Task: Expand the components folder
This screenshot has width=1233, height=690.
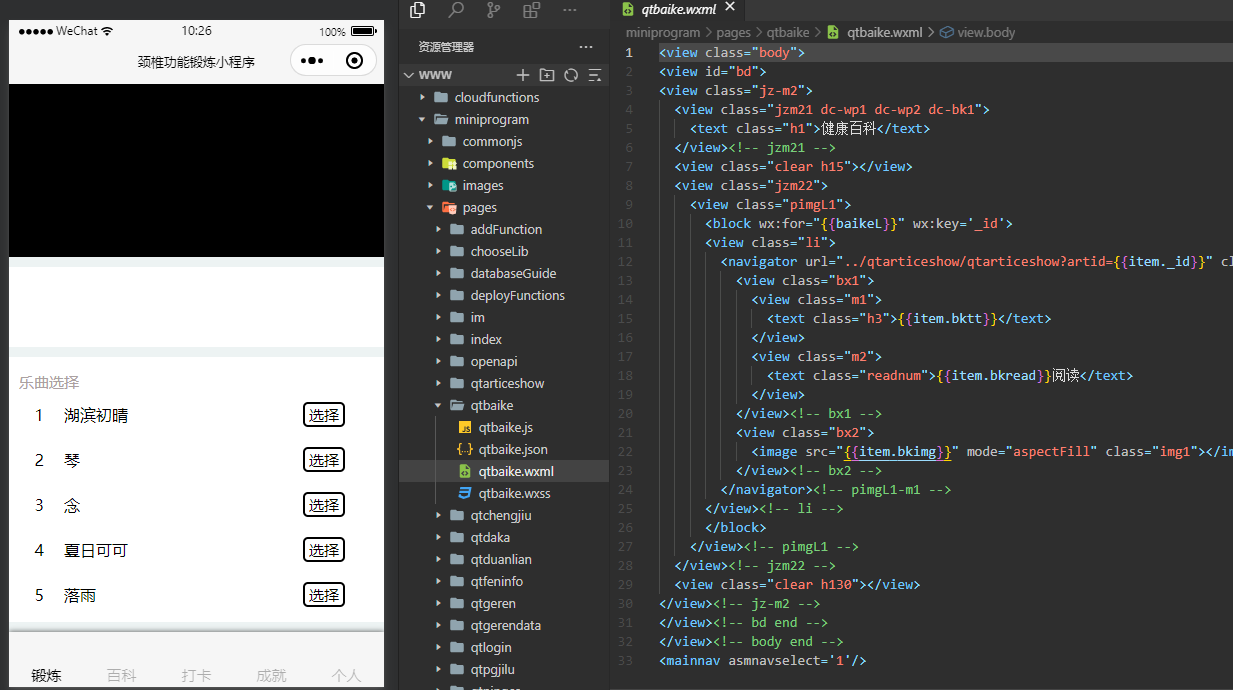Action: [497, 163]
